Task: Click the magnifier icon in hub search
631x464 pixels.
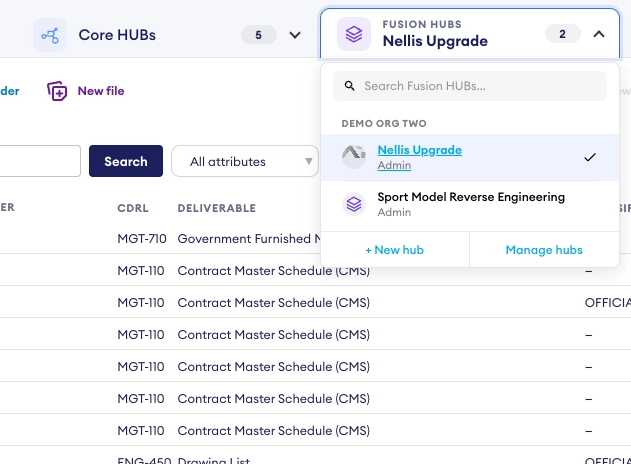Action: 350,86
